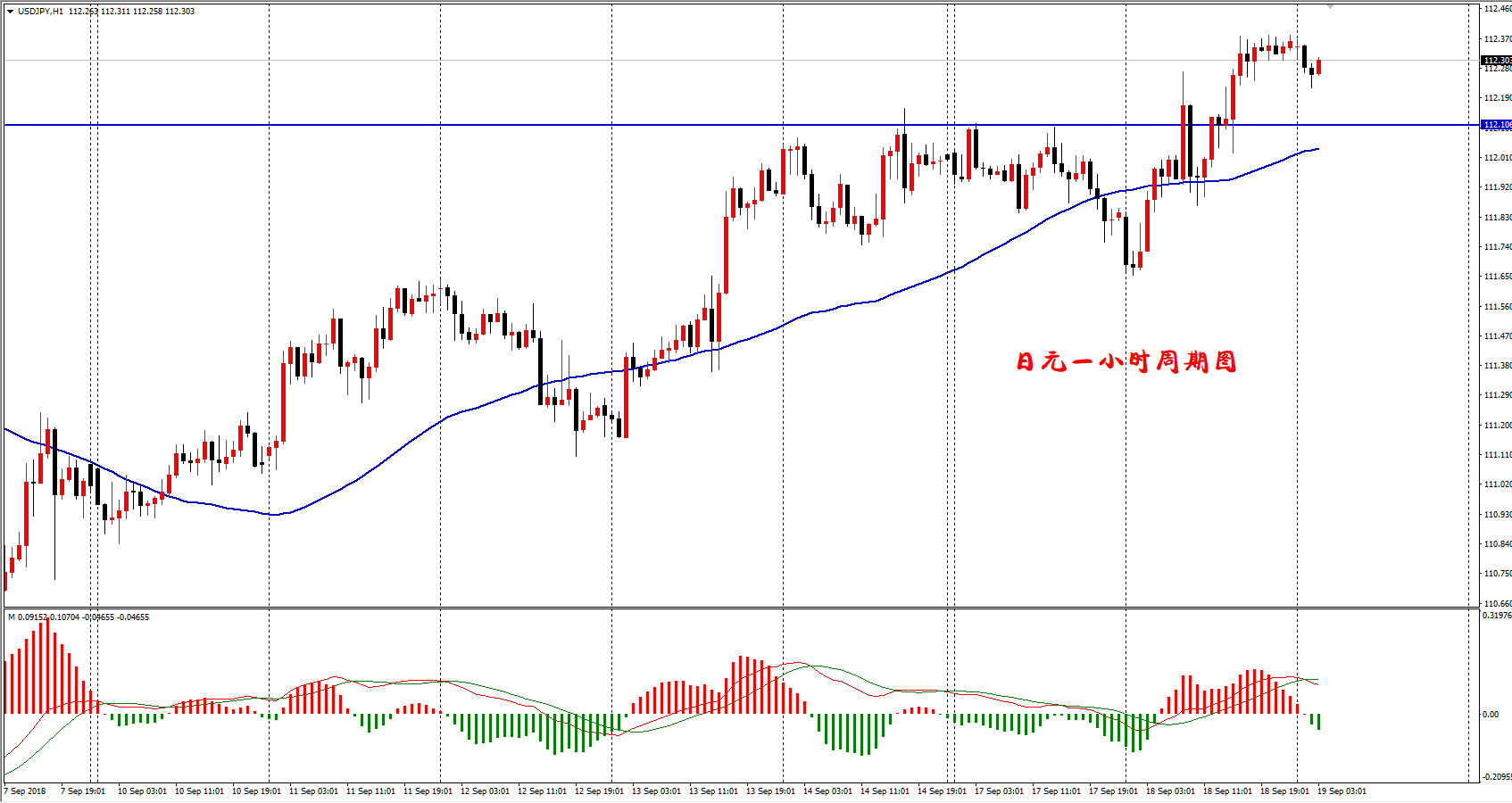Click the 17 Sep 11:01 time label

coord(1056,791)
